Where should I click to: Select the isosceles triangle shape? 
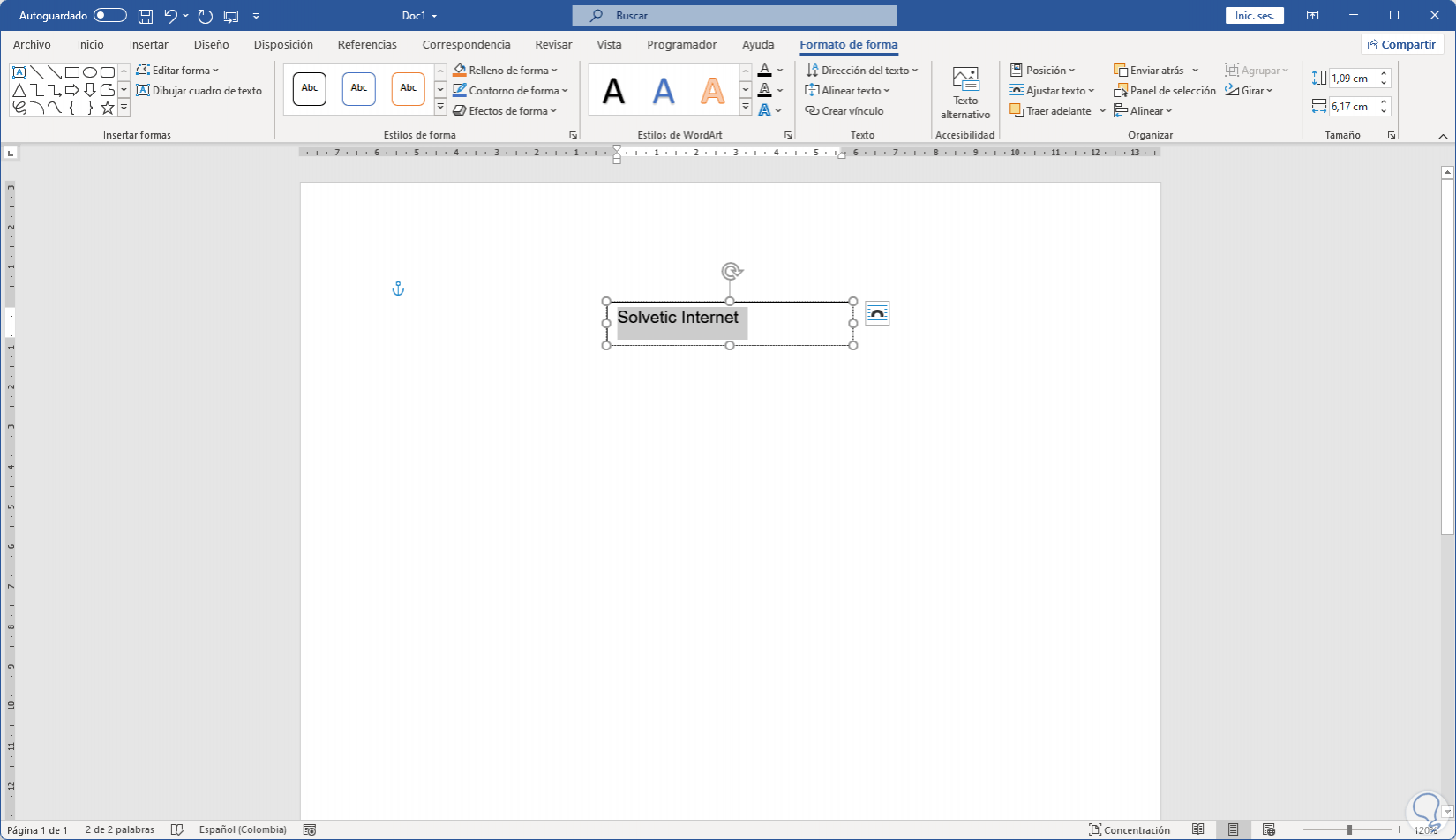pos(19,90)
